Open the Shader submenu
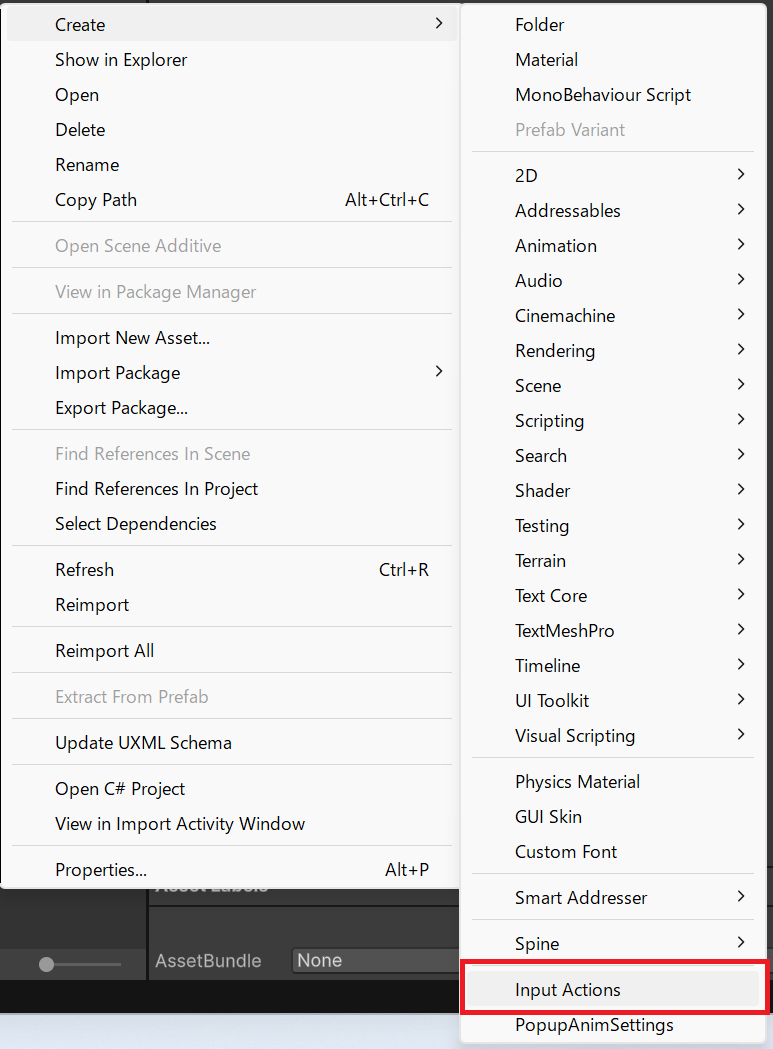 [542, 491]
